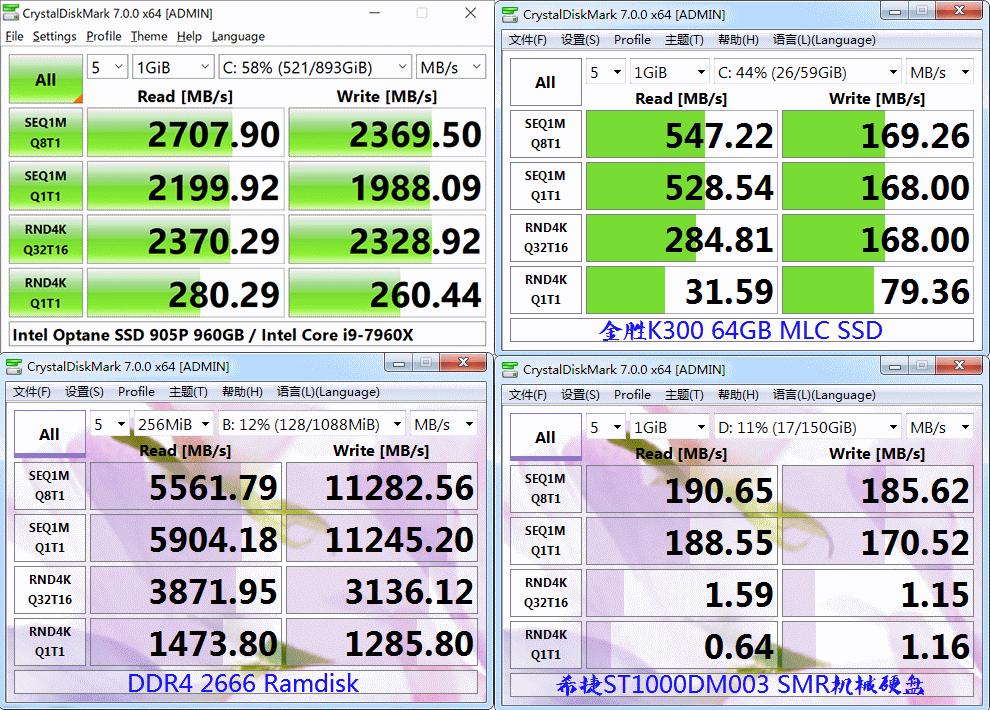The image size is (990, 710).
Task: Start SEQ1M Q1T1 test in Ramdisk window
Action: [x=49, y=538]
